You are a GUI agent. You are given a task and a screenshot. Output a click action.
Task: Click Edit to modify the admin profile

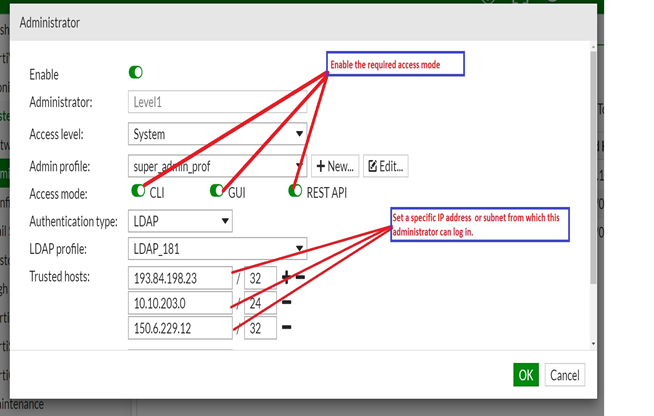[385, 166]
